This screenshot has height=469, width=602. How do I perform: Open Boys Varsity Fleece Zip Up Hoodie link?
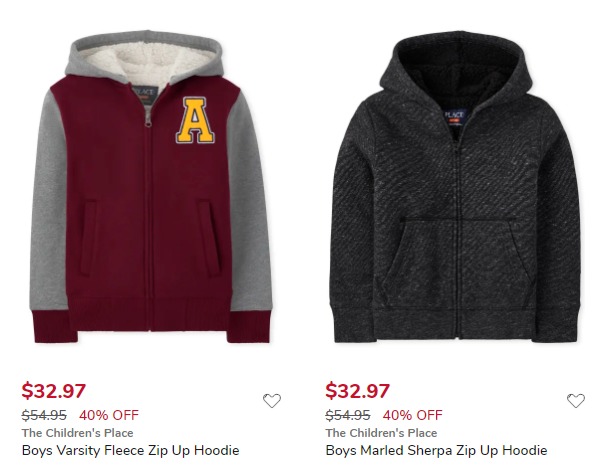[x=131, y=450]
